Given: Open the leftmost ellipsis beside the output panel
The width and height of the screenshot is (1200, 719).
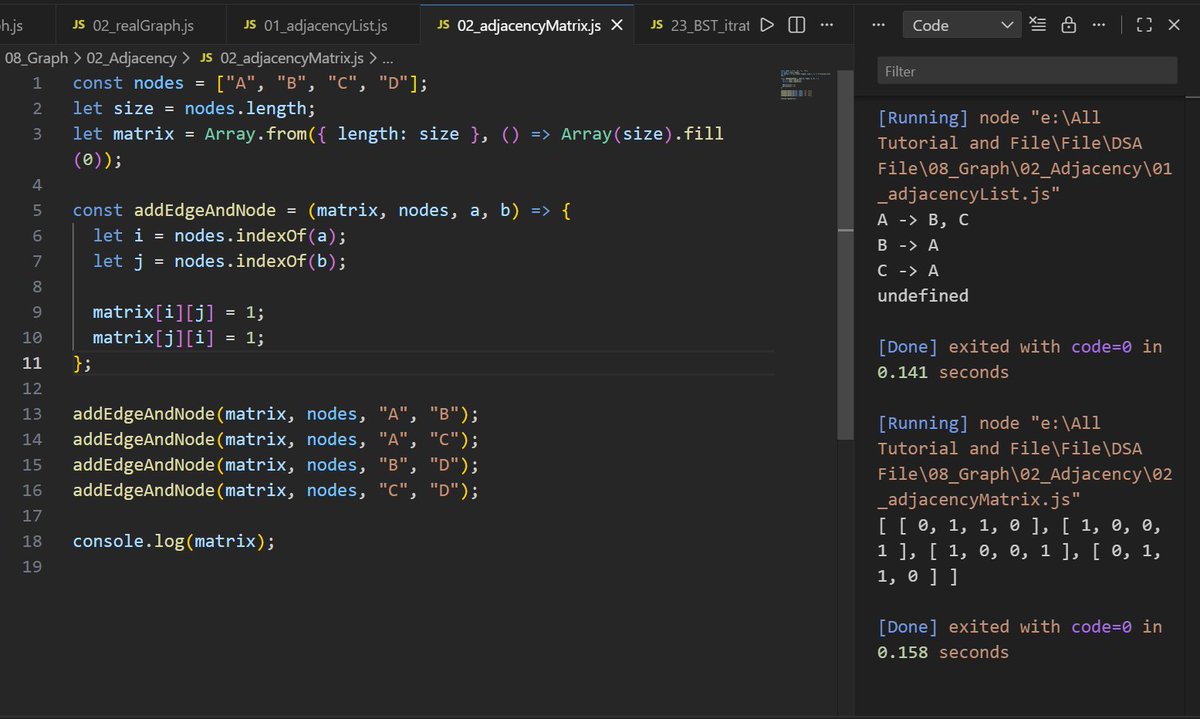Looking at the screenshot, I should coord(878,24).
